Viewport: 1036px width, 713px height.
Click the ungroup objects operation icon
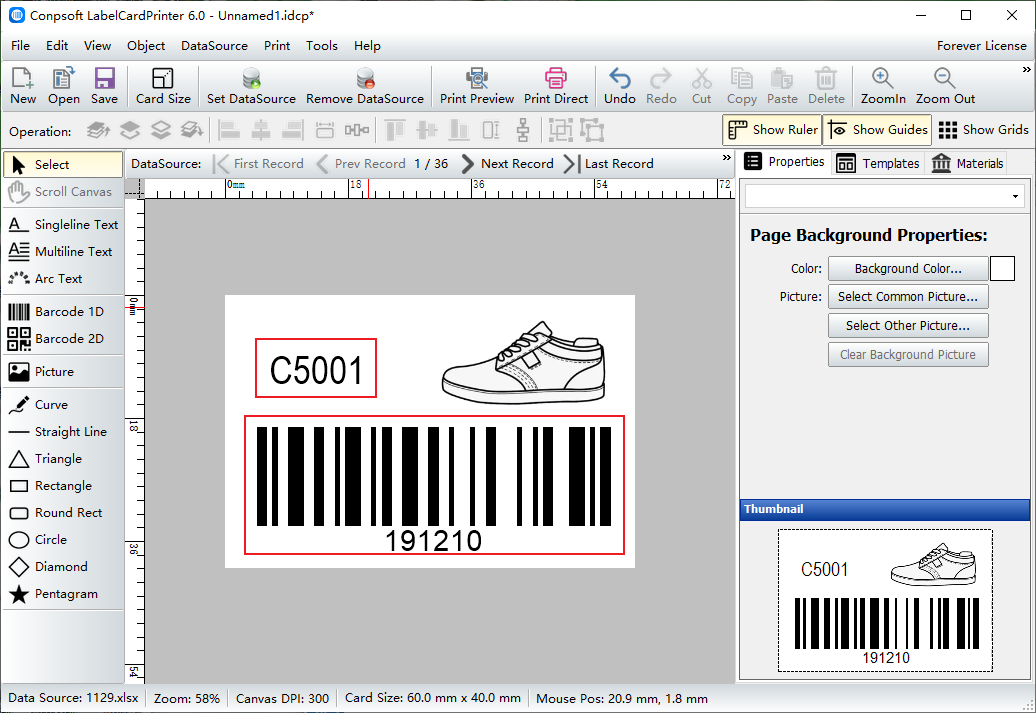(x=593, y=130)
